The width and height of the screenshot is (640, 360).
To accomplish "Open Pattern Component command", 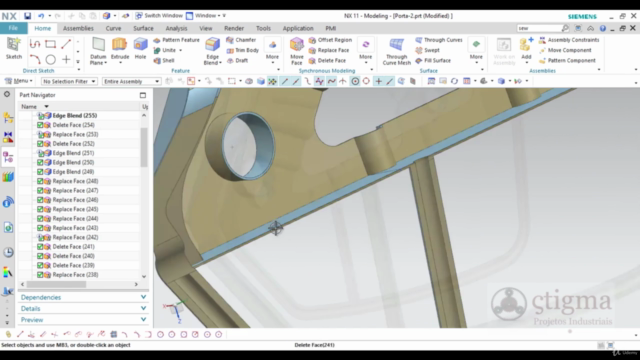I will coord(567,60).
